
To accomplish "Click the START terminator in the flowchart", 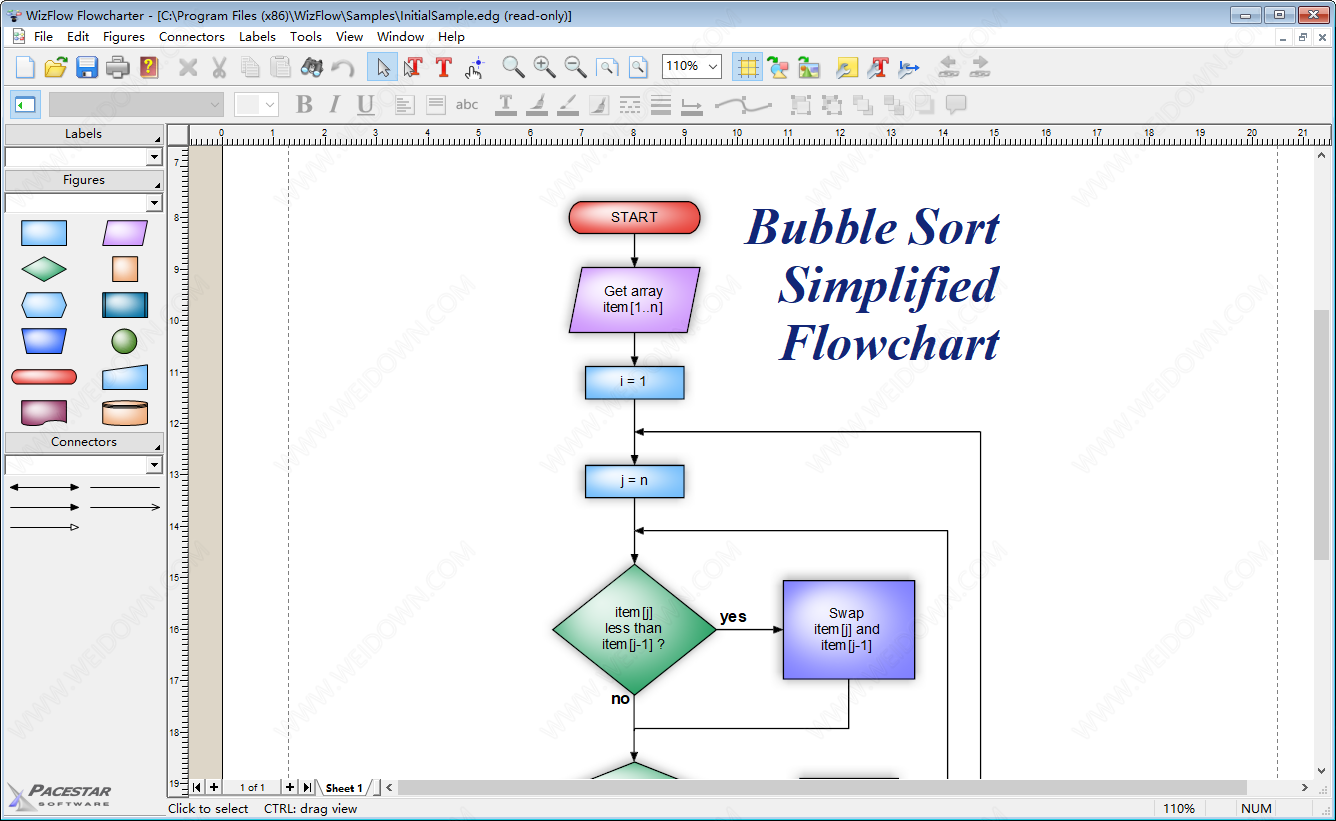I will pos(634,217).
